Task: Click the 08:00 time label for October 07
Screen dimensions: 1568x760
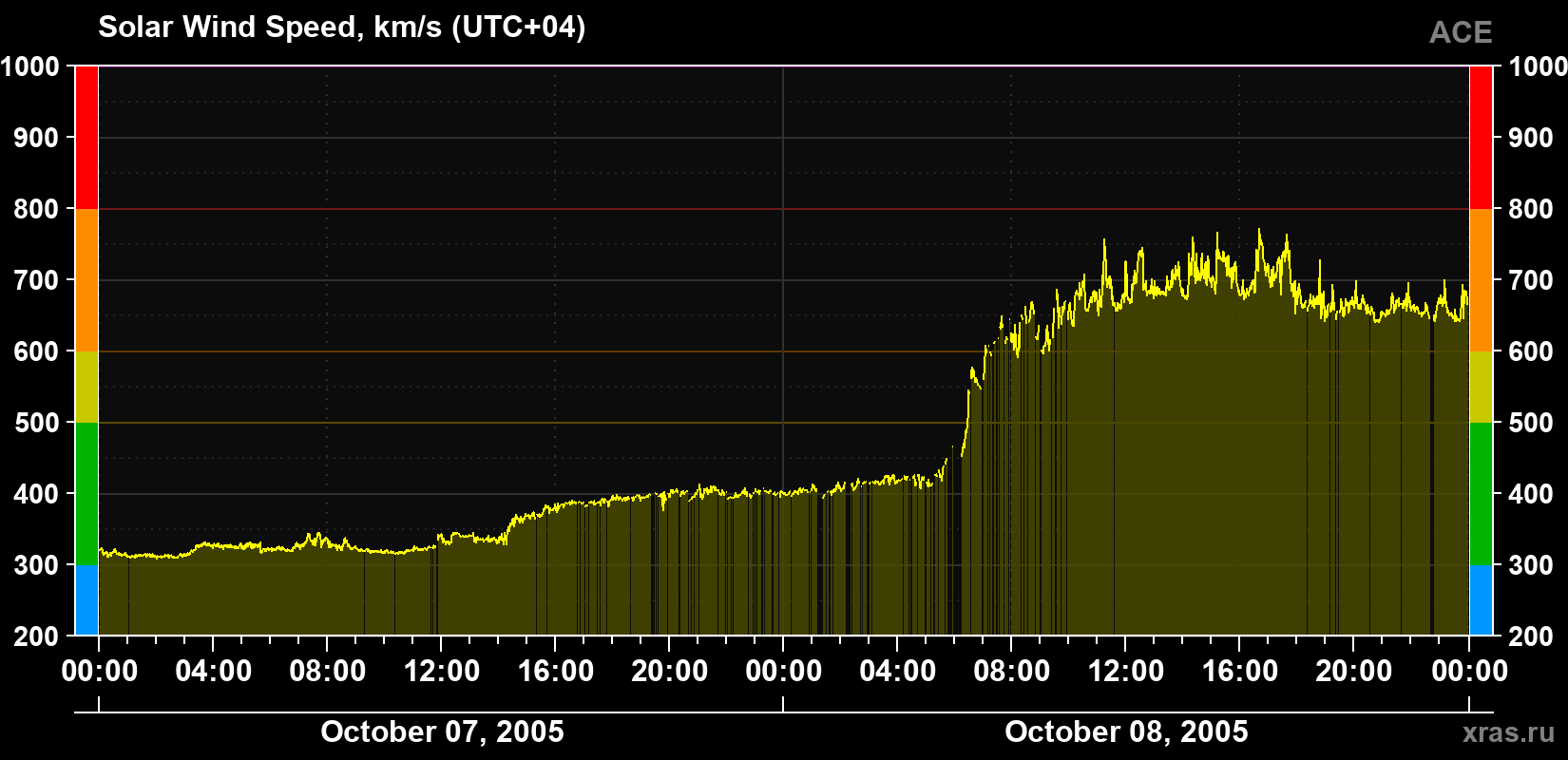Action: 328,671
